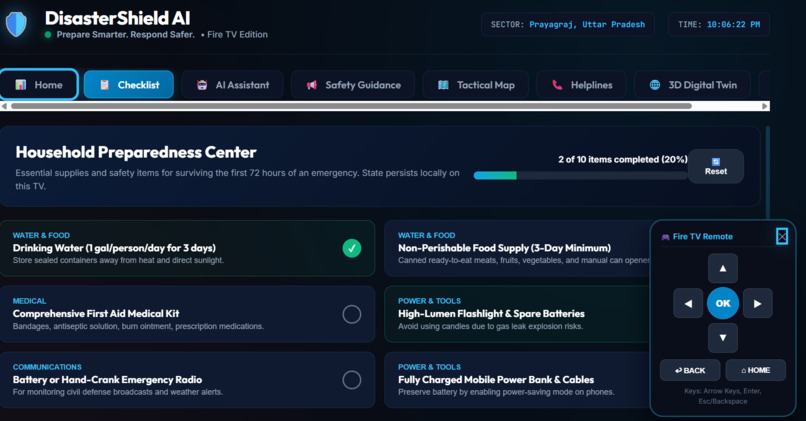Image resolution: width=806 pixels, height=421 pixels.
Task: Click "Keys: Arrow Keys, Enter, Esc/Backspace" hint
Action: click(x=723, y=396)
